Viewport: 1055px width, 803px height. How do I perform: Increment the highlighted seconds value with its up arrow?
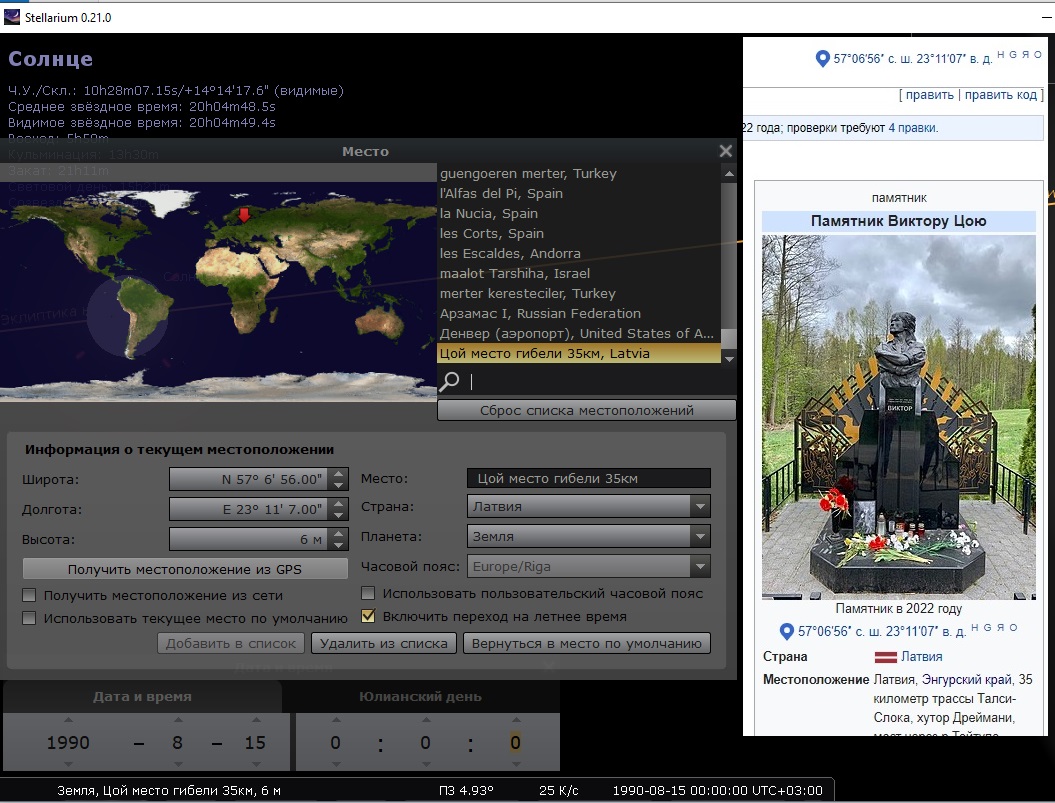[515, 720]
